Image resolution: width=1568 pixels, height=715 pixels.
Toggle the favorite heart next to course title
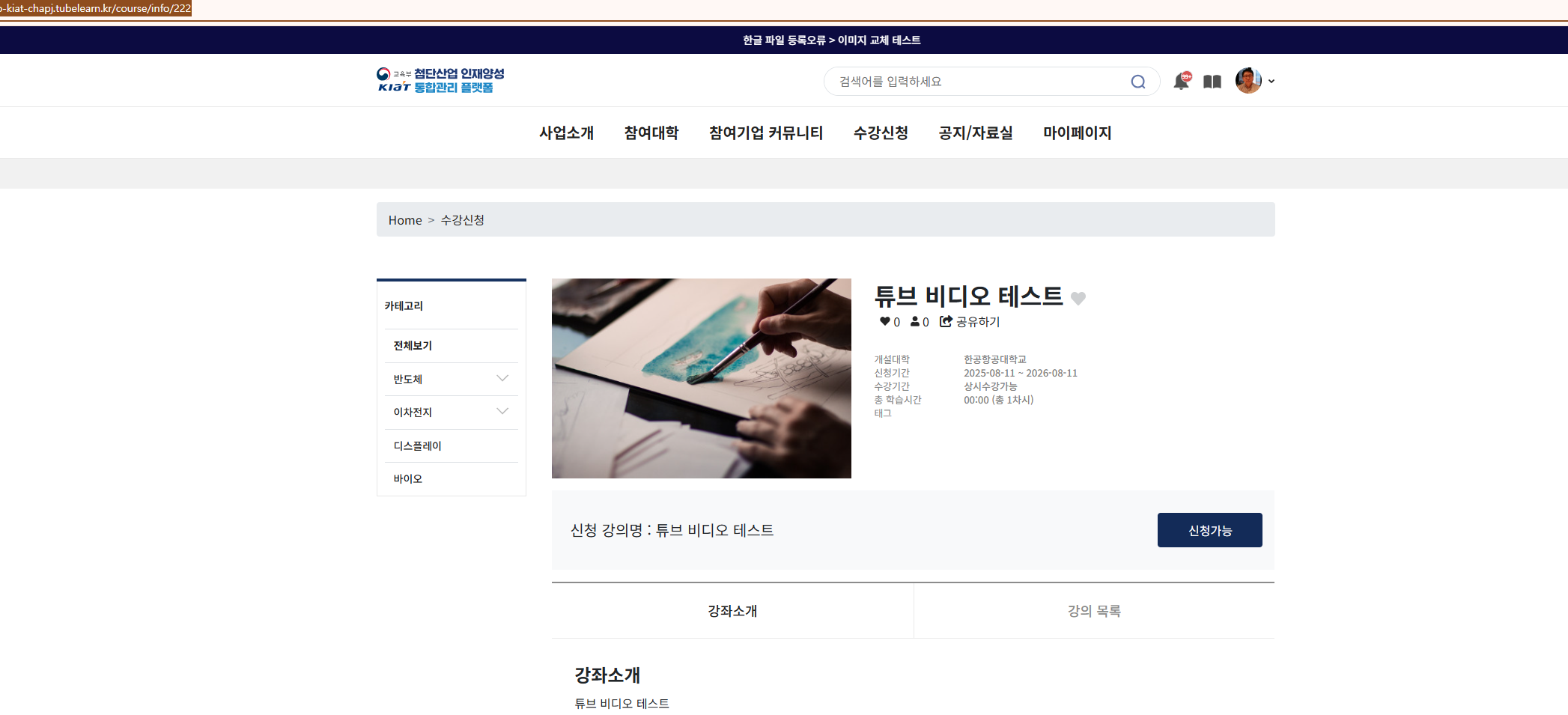coord(1078,298)
